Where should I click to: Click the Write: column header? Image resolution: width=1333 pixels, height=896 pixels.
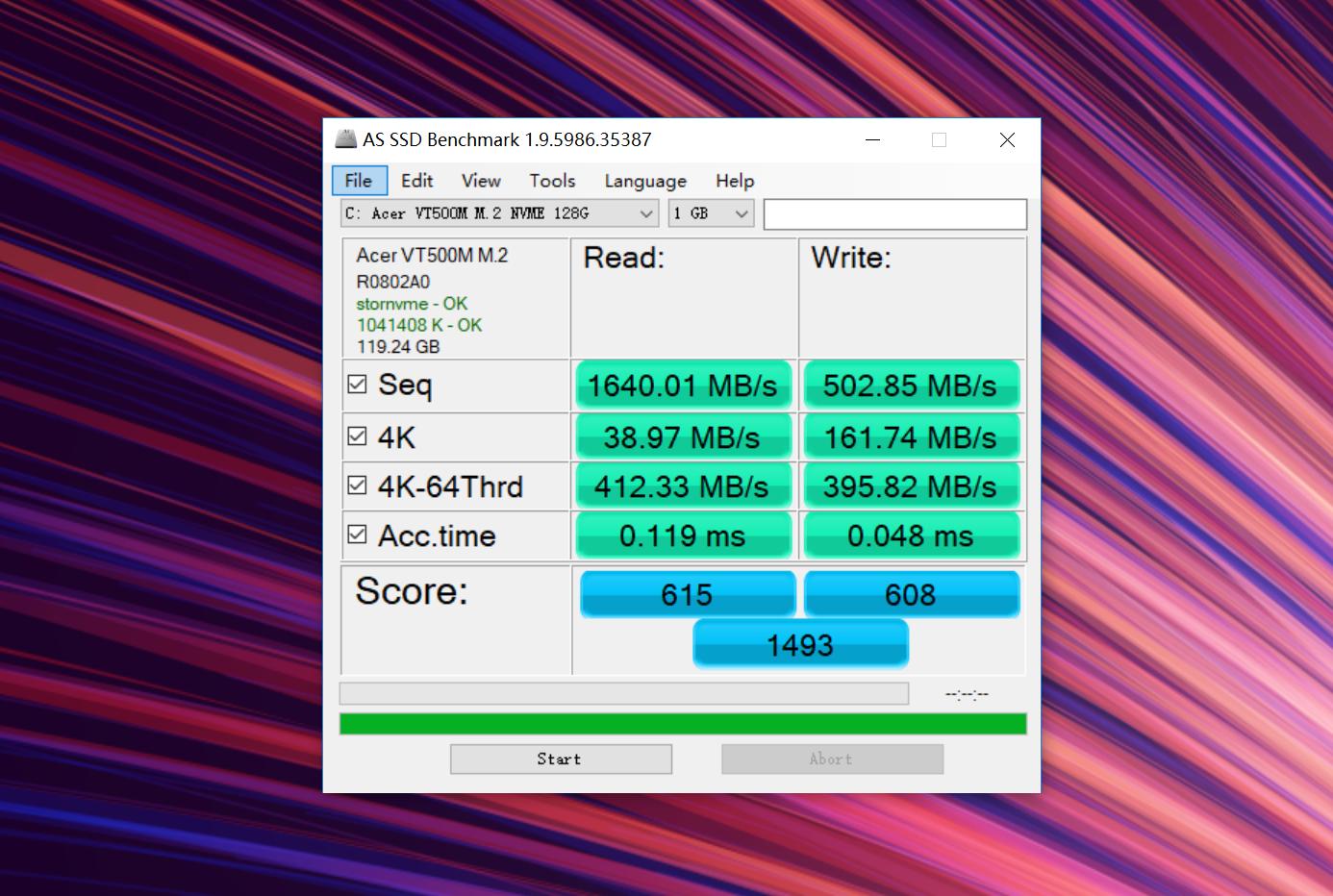(x=851, y=258)
